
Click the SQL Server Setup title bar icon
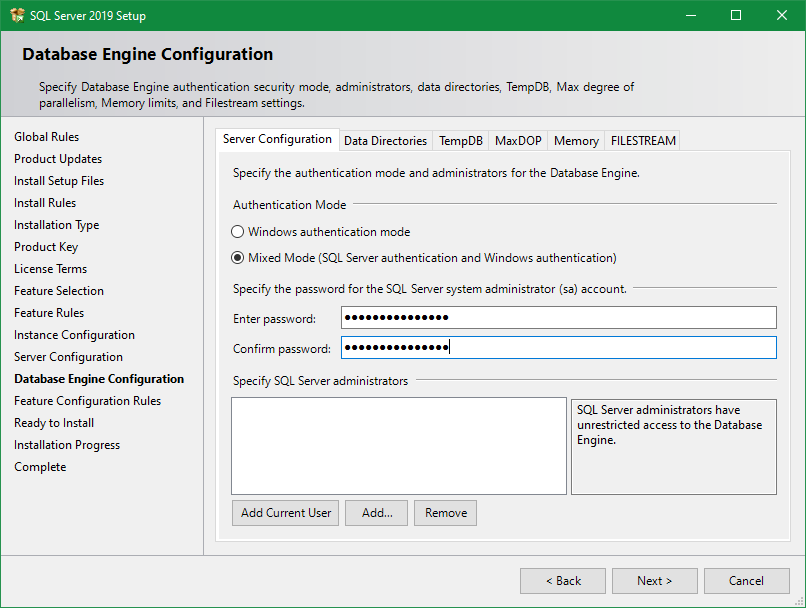coord(18,15)
